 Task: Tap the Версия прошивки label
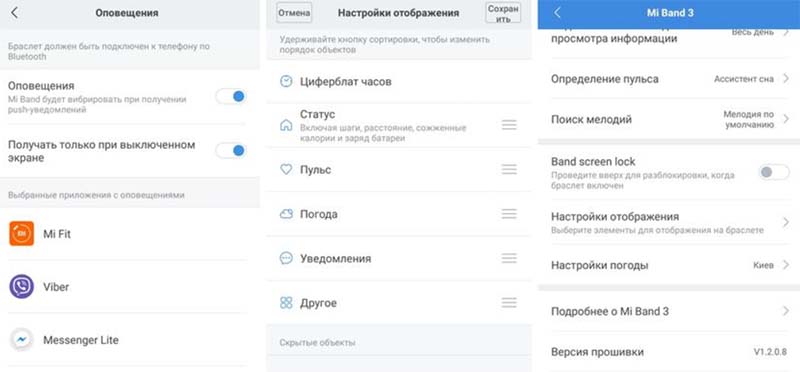597,352
